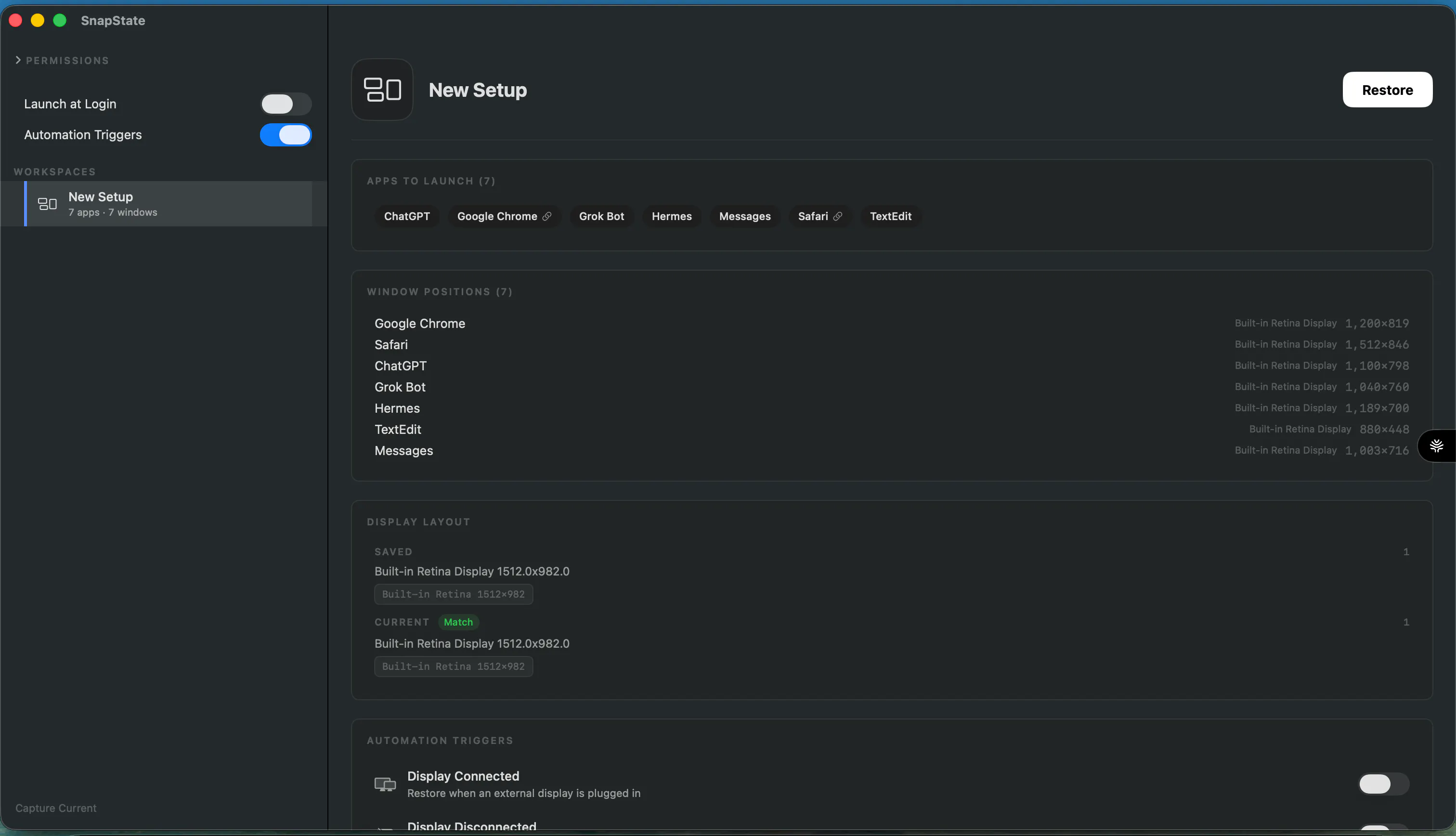Click the "7 apps · 7 windows" subtitle
Image resolution: width=1456 pixels, height=836 pixels.
(x=113, y=212)
